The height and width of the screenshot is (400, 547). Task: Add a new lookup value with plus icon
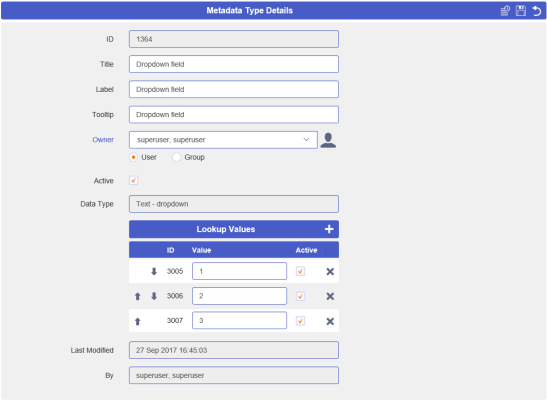point(329,229)
